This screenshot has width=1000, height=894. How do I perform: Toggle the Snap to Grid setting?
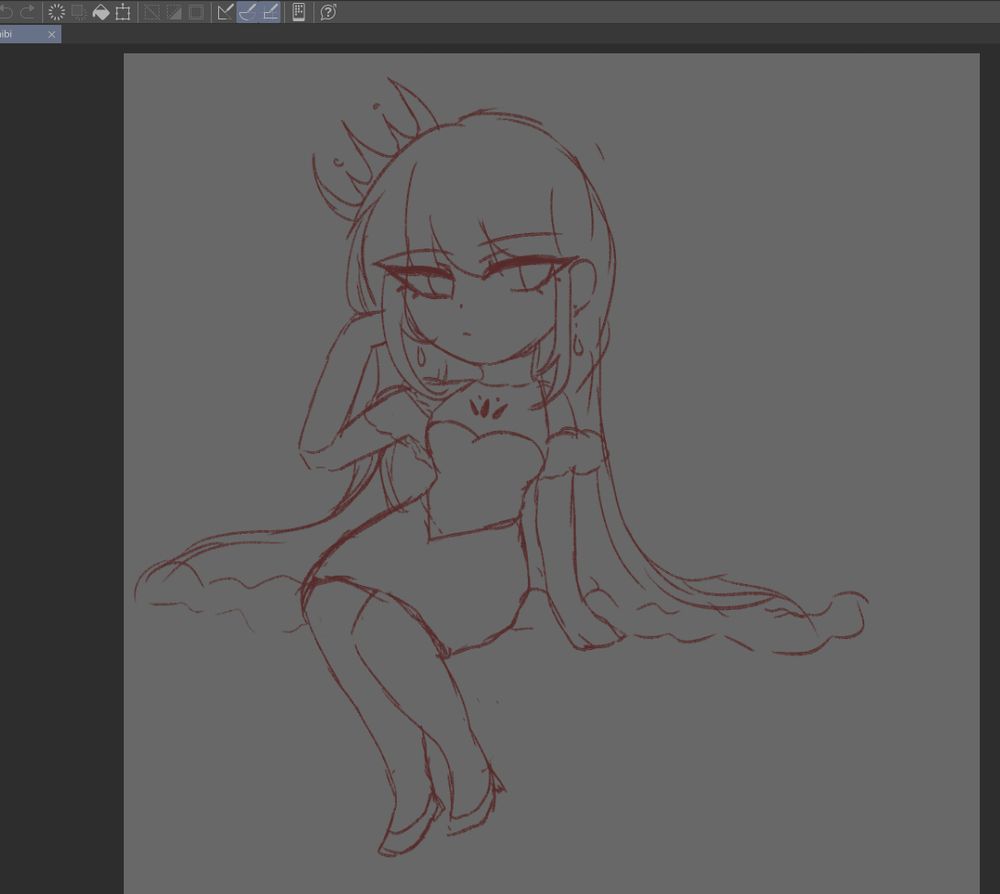(x=268, y=12)
